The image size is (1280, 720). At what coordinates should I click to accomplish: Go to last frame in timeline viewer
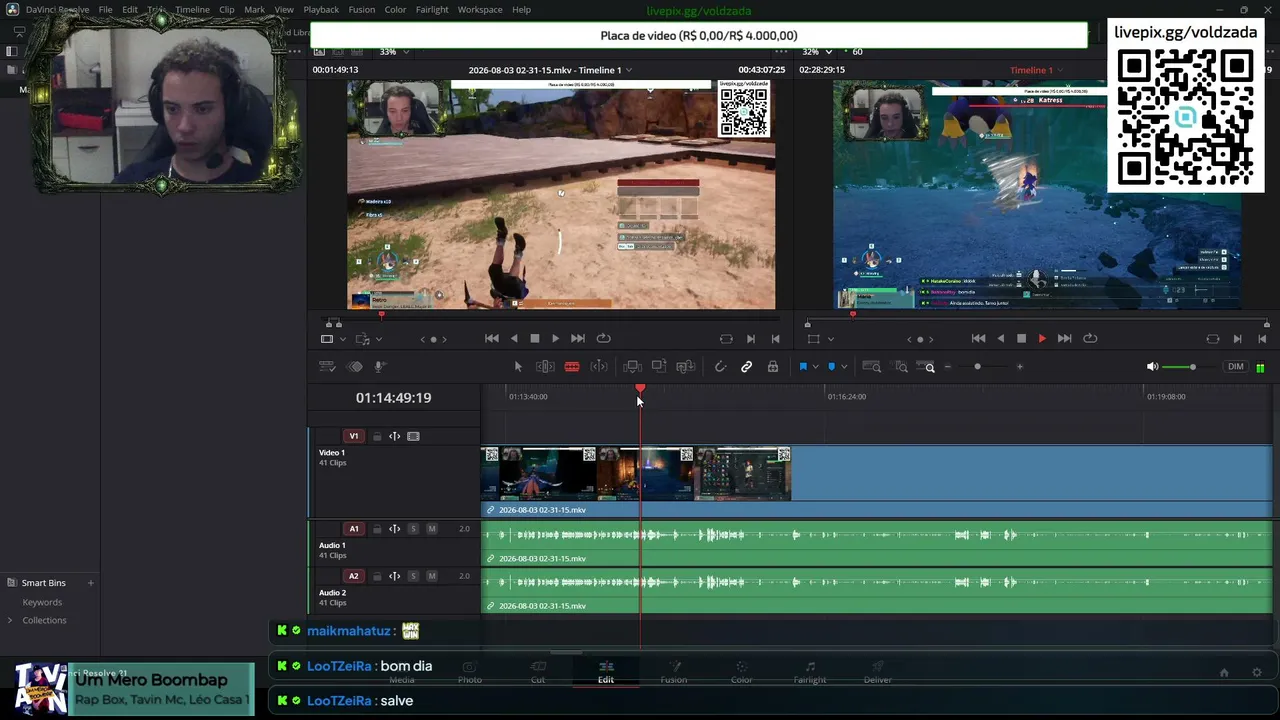click(1064, 339)
